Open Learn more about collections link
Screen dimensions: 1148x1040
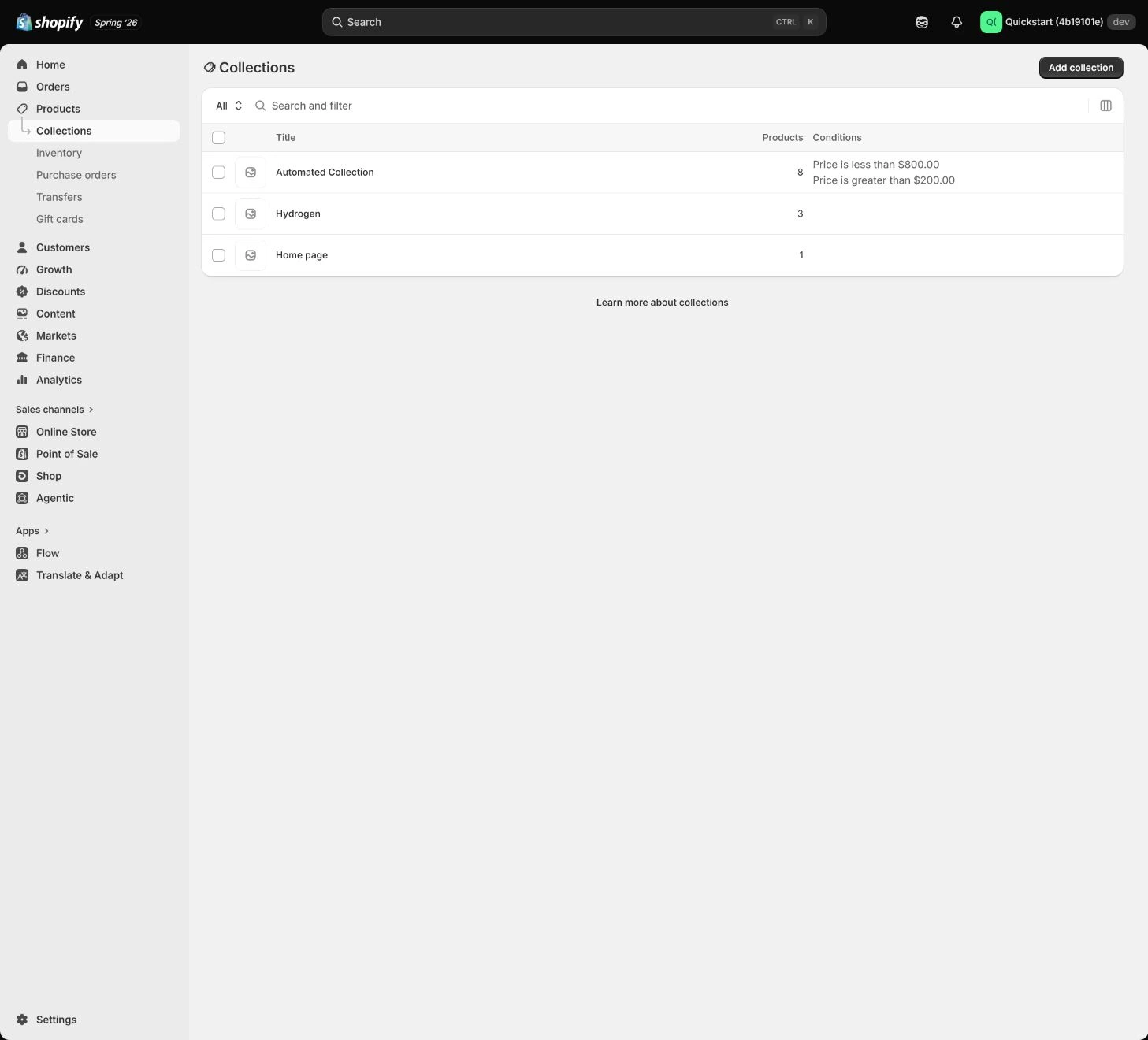(x=662, y=303)
